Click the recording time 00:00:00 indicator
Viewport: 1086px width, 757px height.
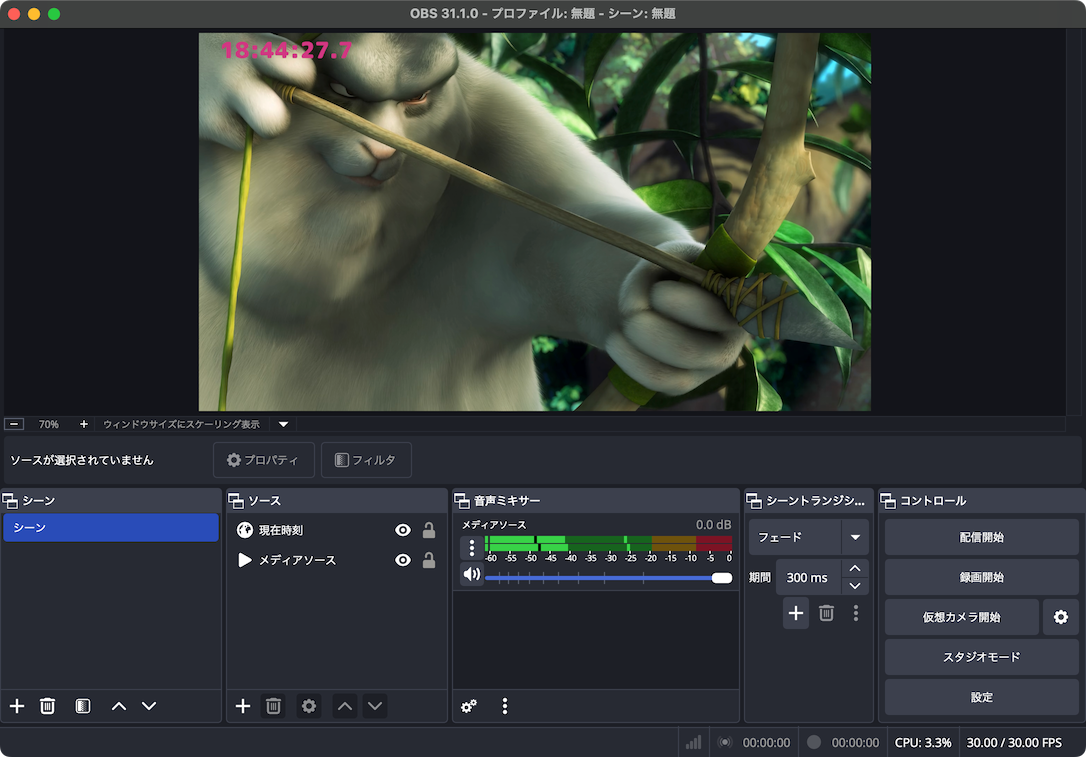click(855, 742)
